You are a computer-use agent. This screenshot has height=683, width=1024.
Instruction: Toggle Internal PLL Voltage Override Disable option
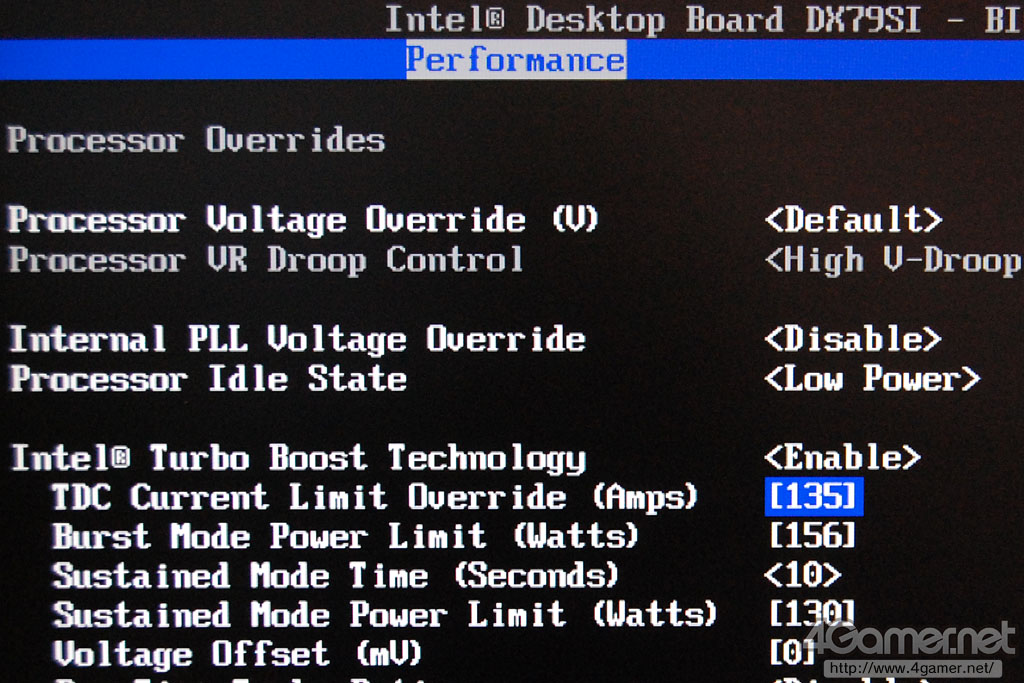pyautogui.click(x=853, y=339)
